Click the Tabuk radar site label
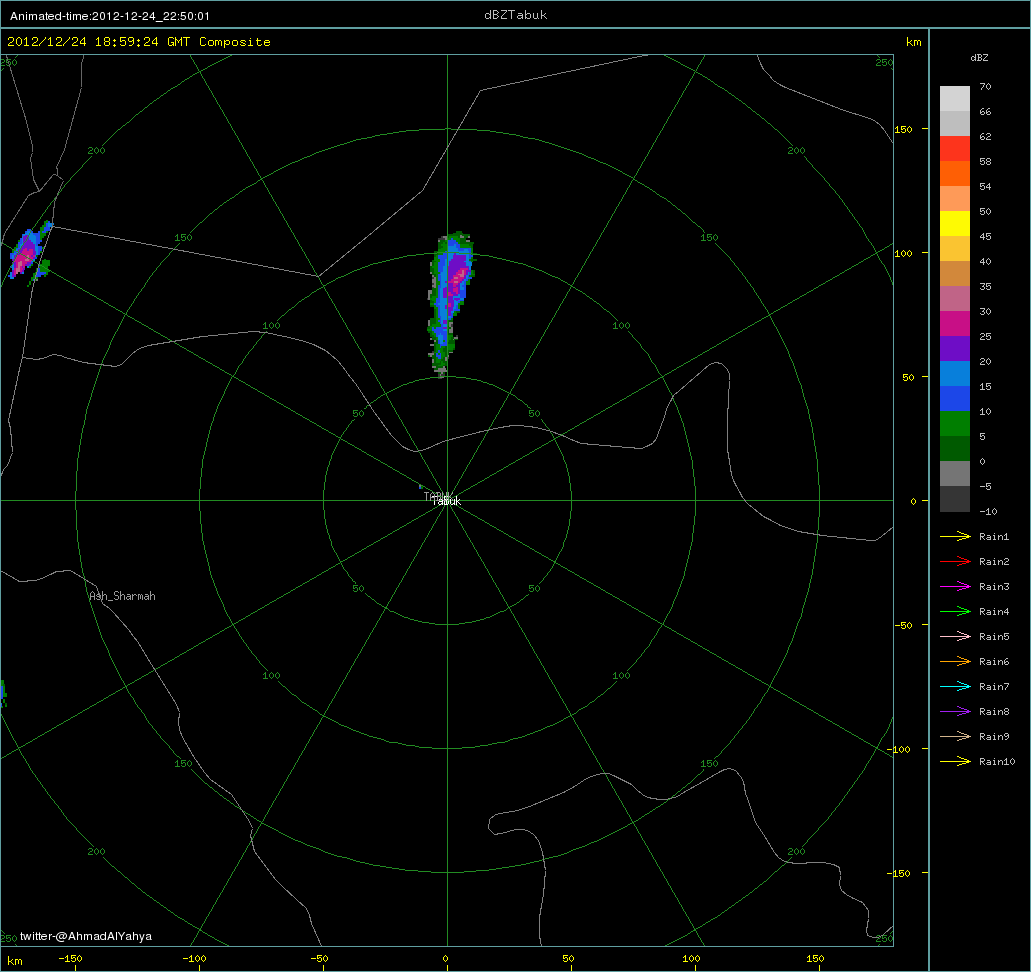This screenshot has width=1031, height=972. [446, 501]
